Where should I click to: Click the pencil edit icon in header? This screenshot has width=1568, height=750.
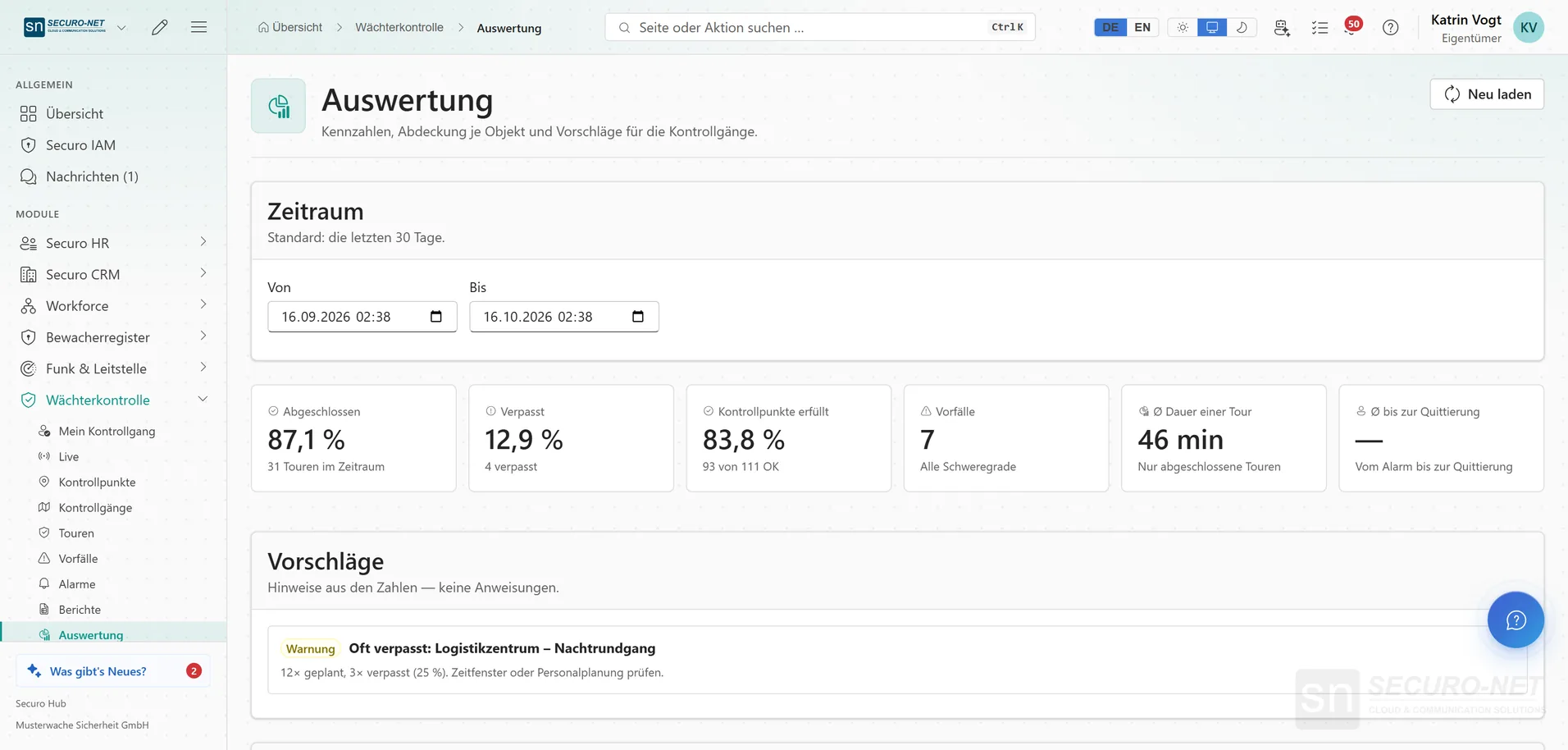pyautogui.click(x=160, y=27)
